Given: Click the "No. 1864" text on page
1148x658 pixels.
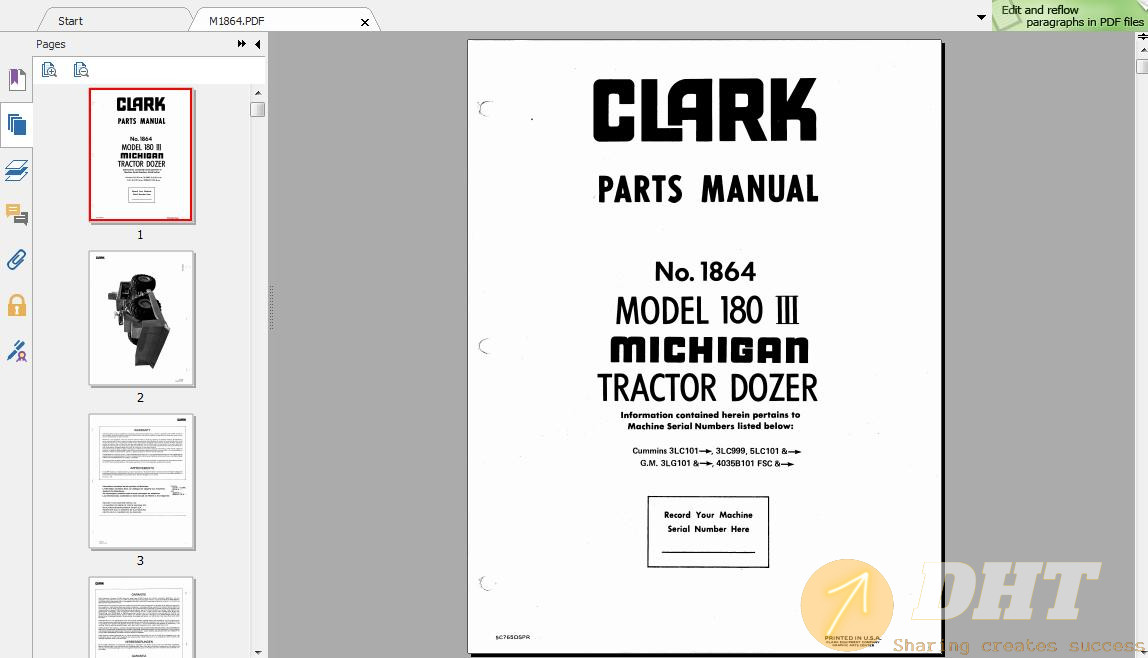Looking at the screenshot, I should pos(705,272).
